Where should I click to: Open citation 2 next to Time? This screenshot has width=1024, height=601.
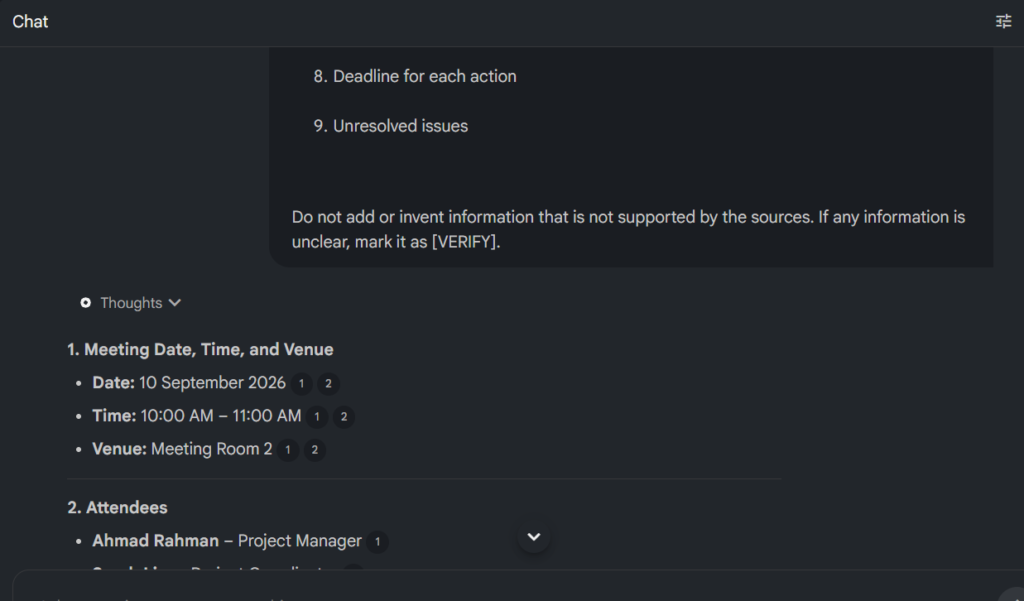tap(344, 417)
